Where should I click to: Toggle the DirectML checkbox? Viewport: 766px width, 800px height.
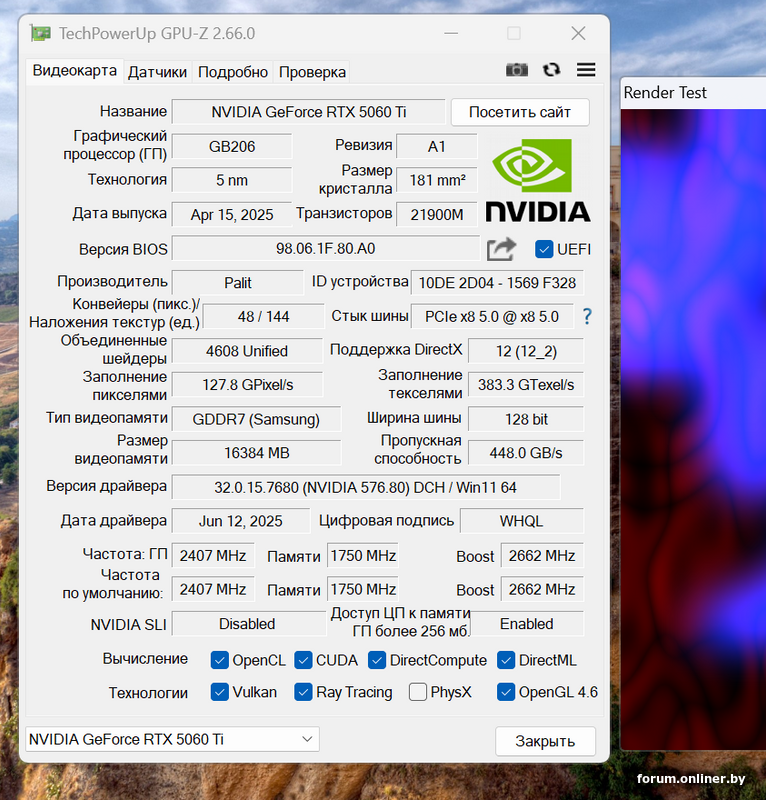pos(506,660)
